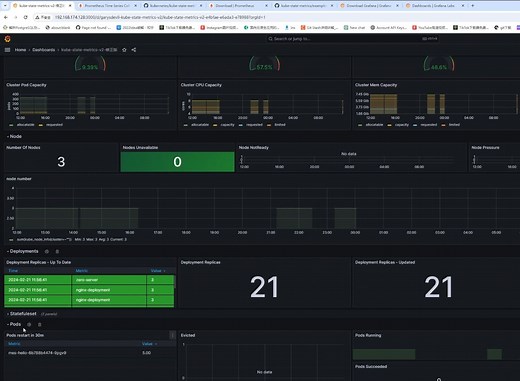Close the Prometheus Time Series browser tab
This screenshot has width=520, height=381.
tap(135, 6)
